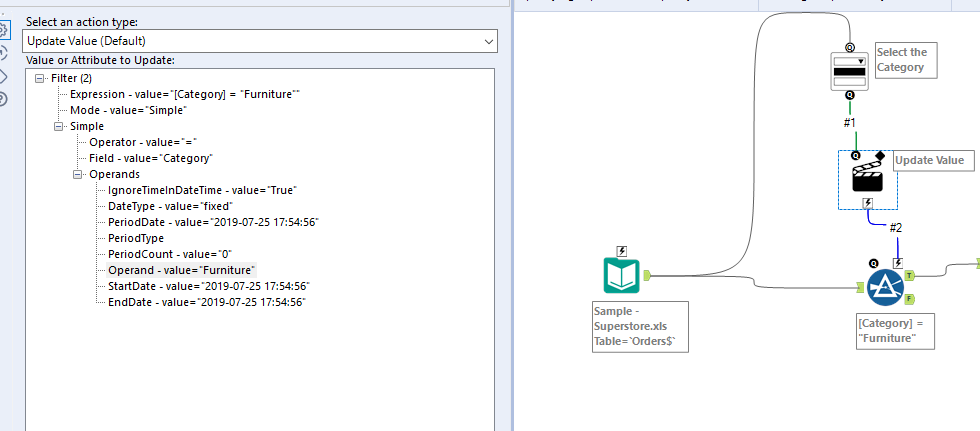The height and width of the screenshot is (431, 980).
Task: Click the Filter tool True output anchor
Action: click(x=909, y=275)
